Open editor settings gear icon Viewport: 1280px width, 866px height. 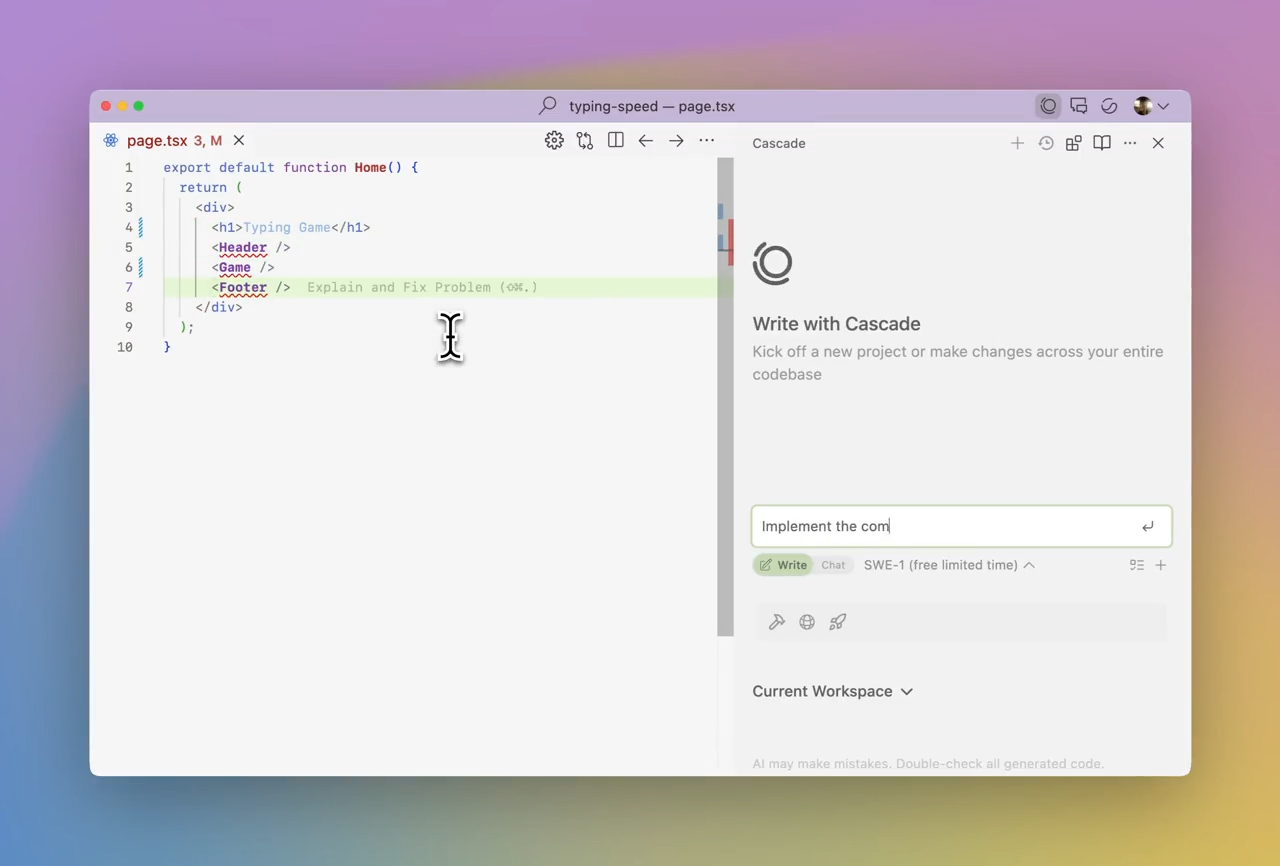[x=554, y=141]
